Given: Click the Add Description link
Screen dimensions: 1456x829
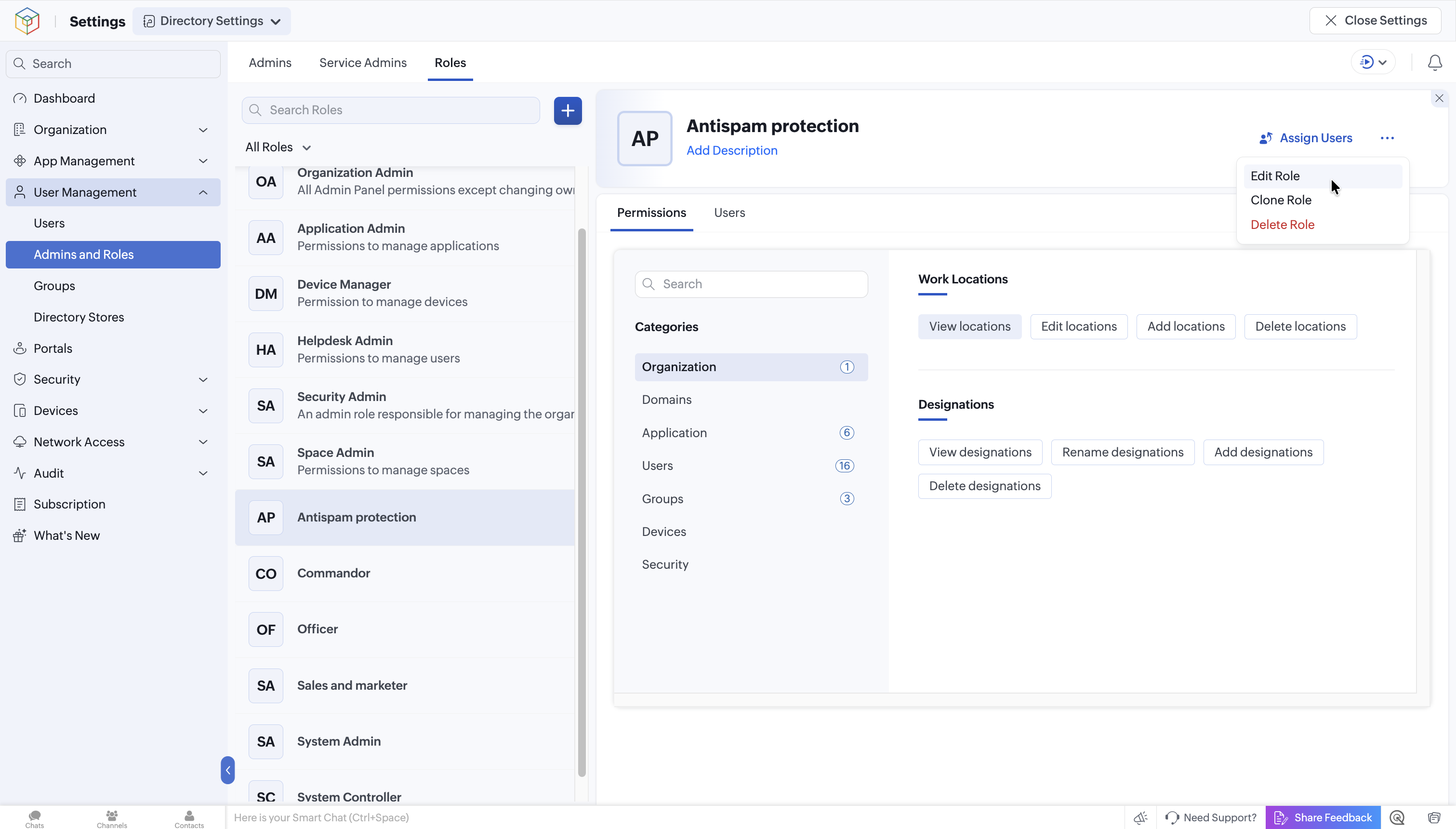Looking at the screenshot, I should [732, 150].
